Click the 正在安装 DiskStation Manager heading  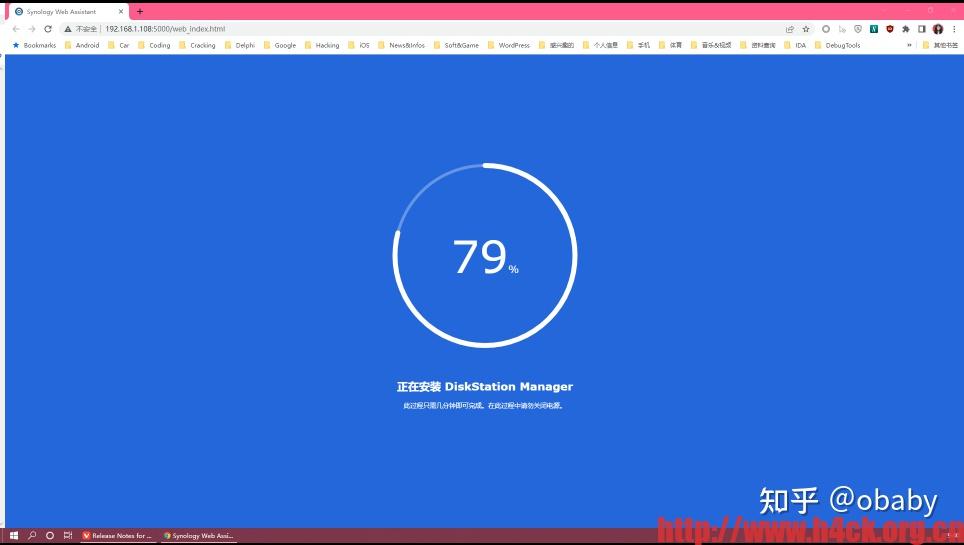click(x=484, y=386)
